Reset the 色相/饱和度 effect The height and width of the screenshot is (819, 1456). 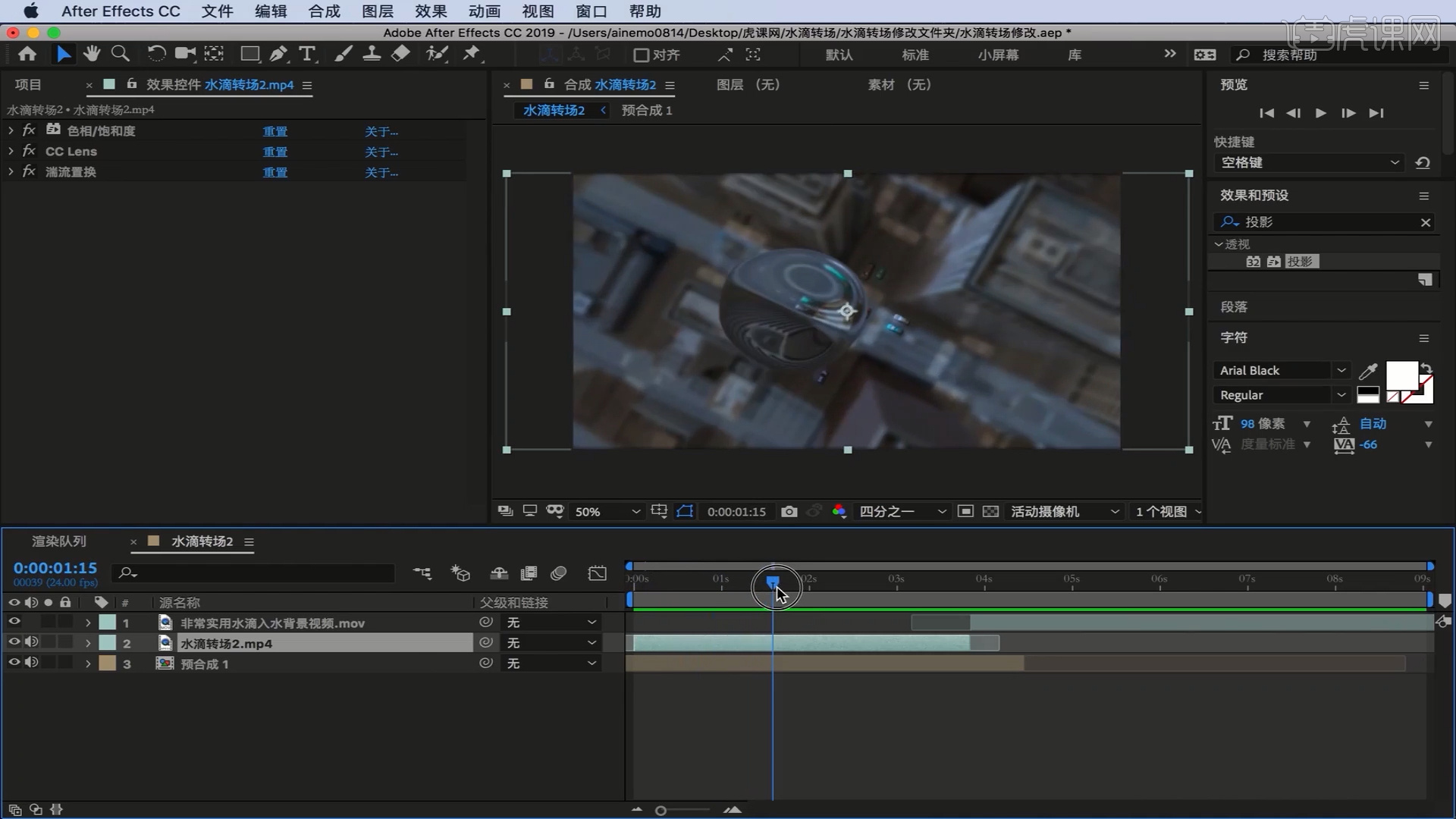[x=275, y=131]
